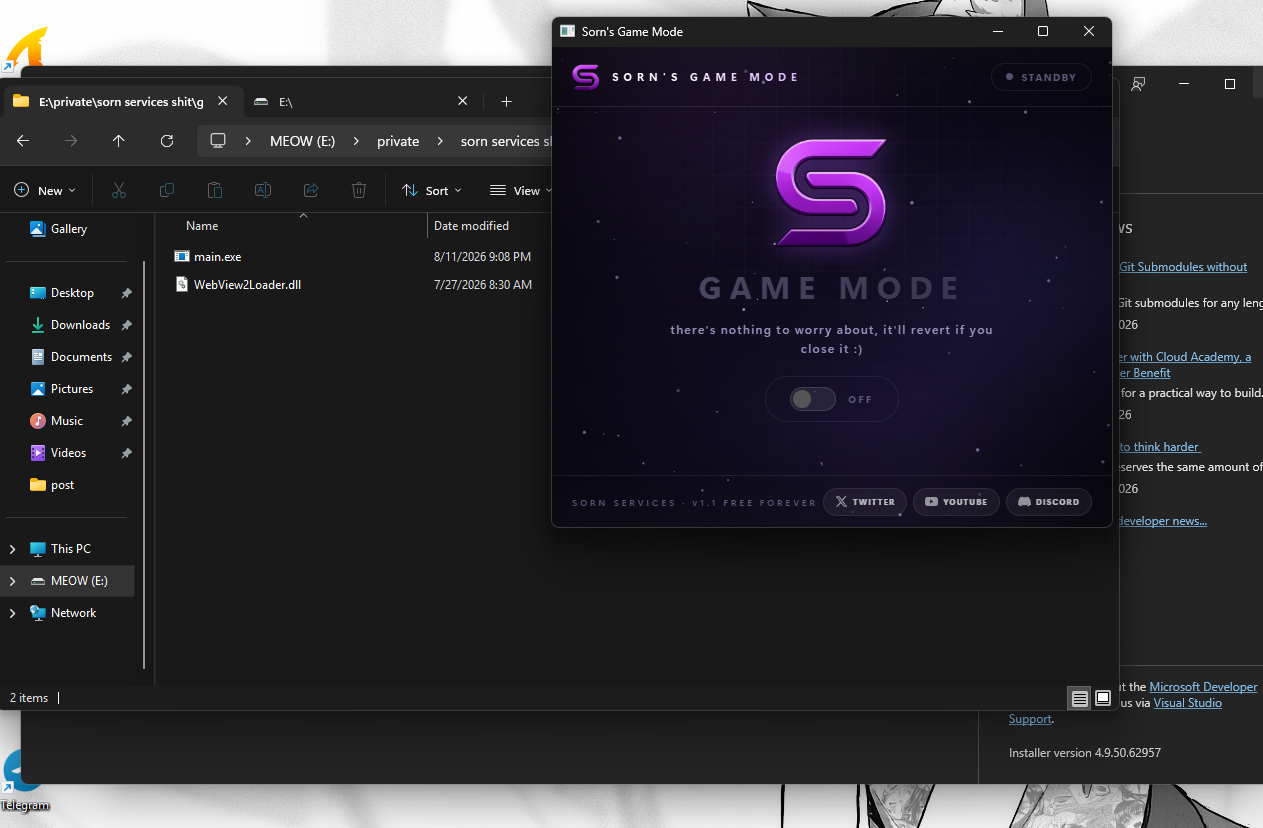
Task: Add a new File Explorer tab
Action: point(506,102)
